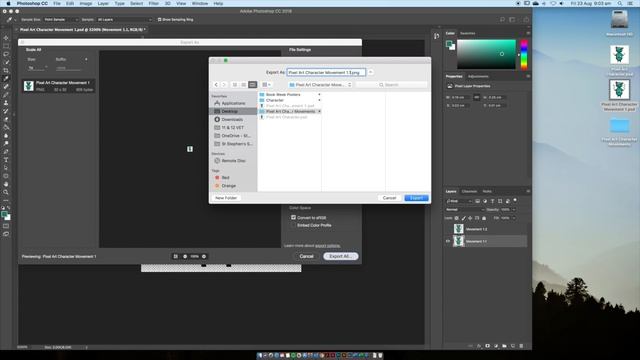Toggle Embed Color Profile checkbox
Viewport: 640px width, 360px height.
[293, 225]
